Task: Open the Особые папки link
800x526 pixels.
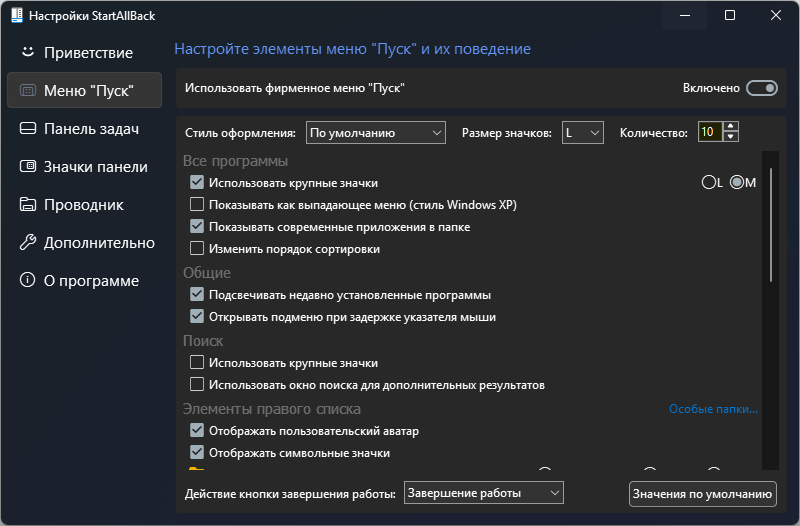Action: coord(713,409)
